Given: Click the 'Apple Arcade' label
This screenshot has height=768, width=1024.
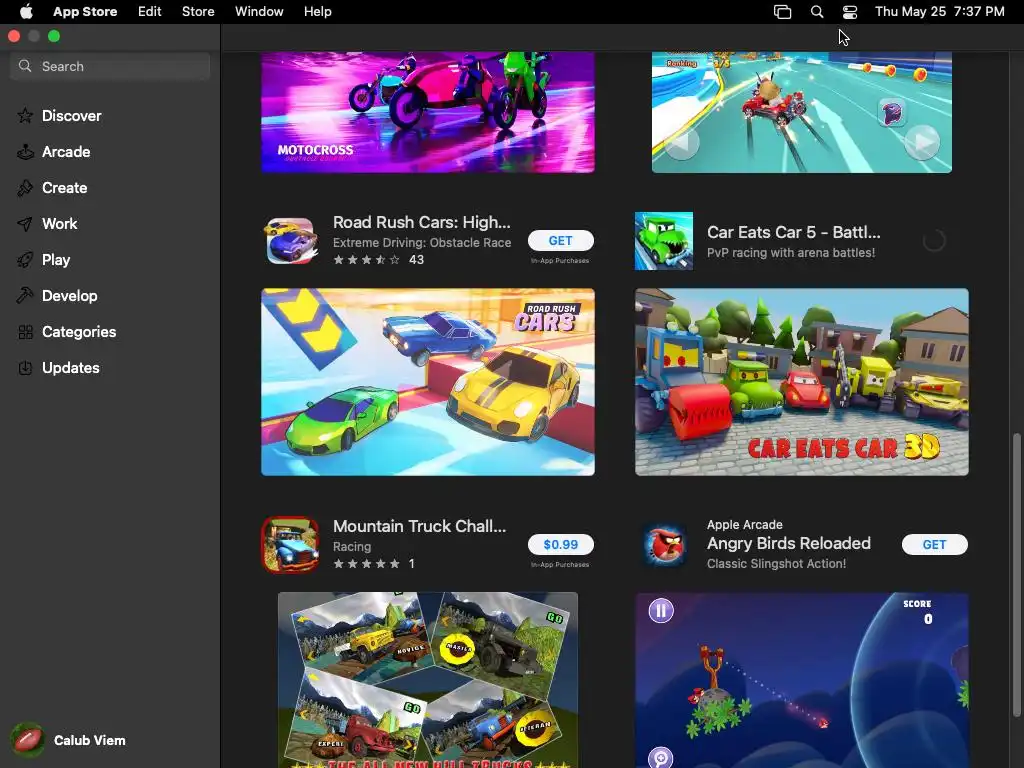Looking at the screenshot, I should click(744, 524).
